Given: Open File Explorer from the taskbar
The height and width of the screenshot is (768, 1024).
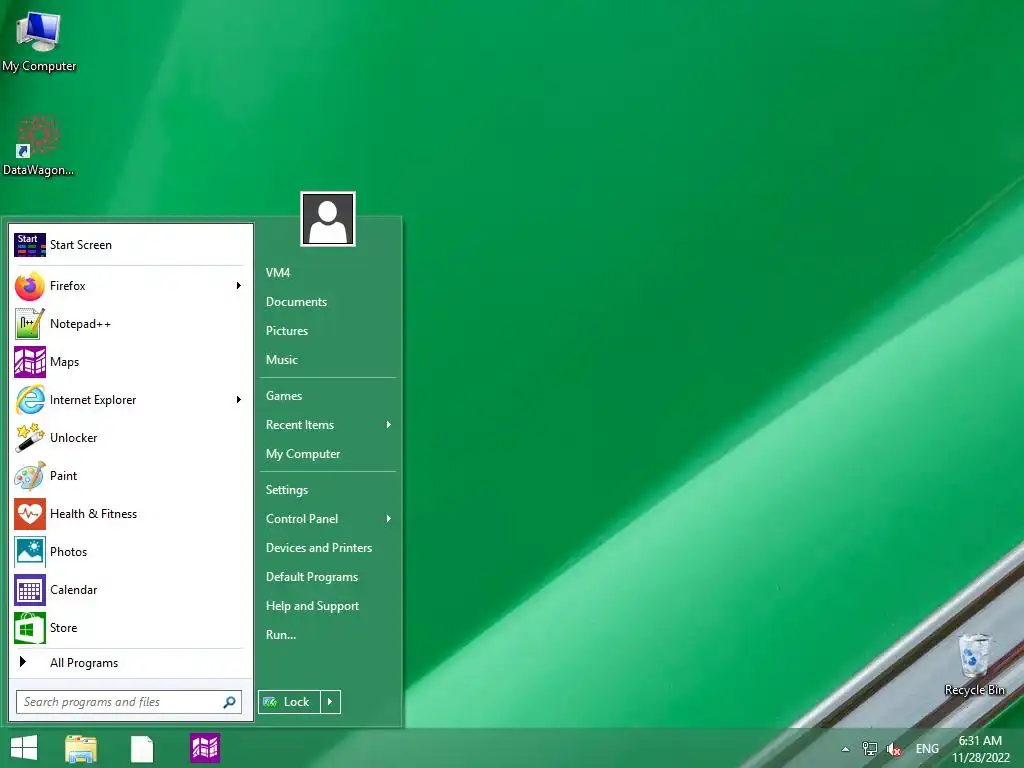Looking at the screenshot, I should (82, 748).
